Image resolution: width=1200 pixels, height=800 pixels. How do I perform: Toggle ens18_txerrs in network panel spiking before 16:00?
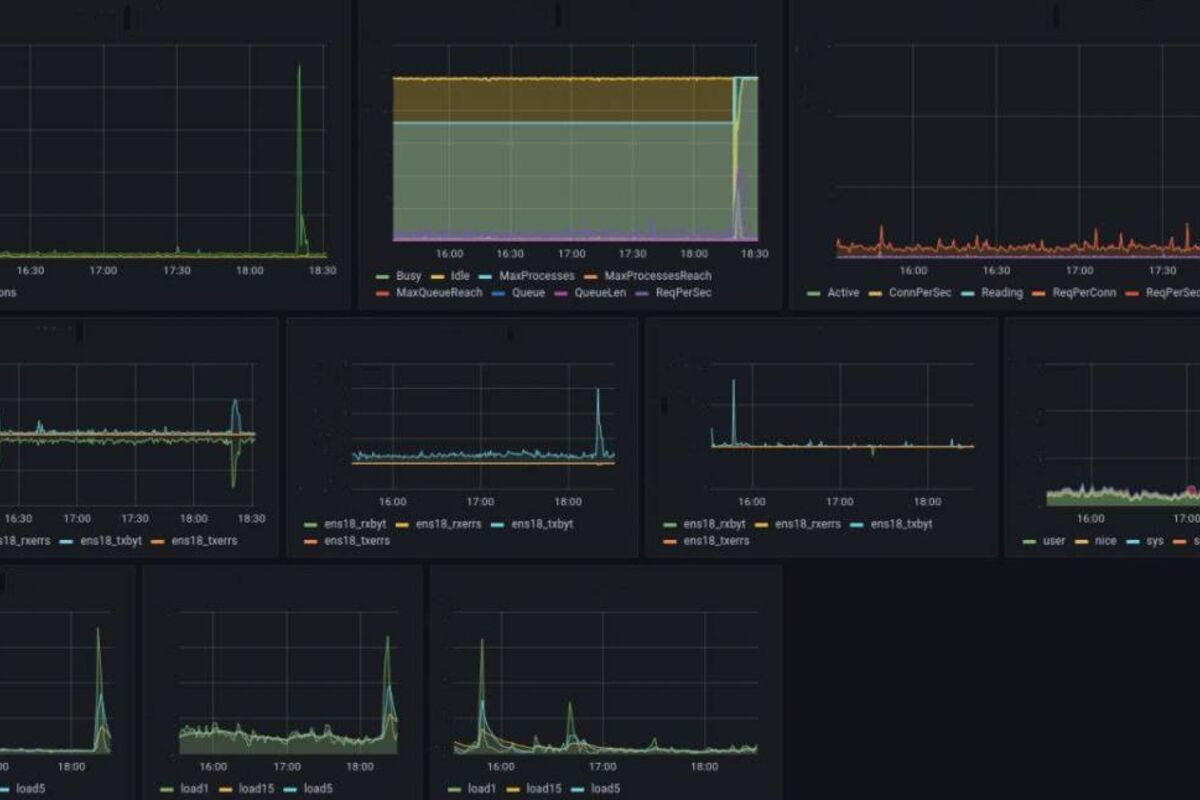(x=716, y=541)
